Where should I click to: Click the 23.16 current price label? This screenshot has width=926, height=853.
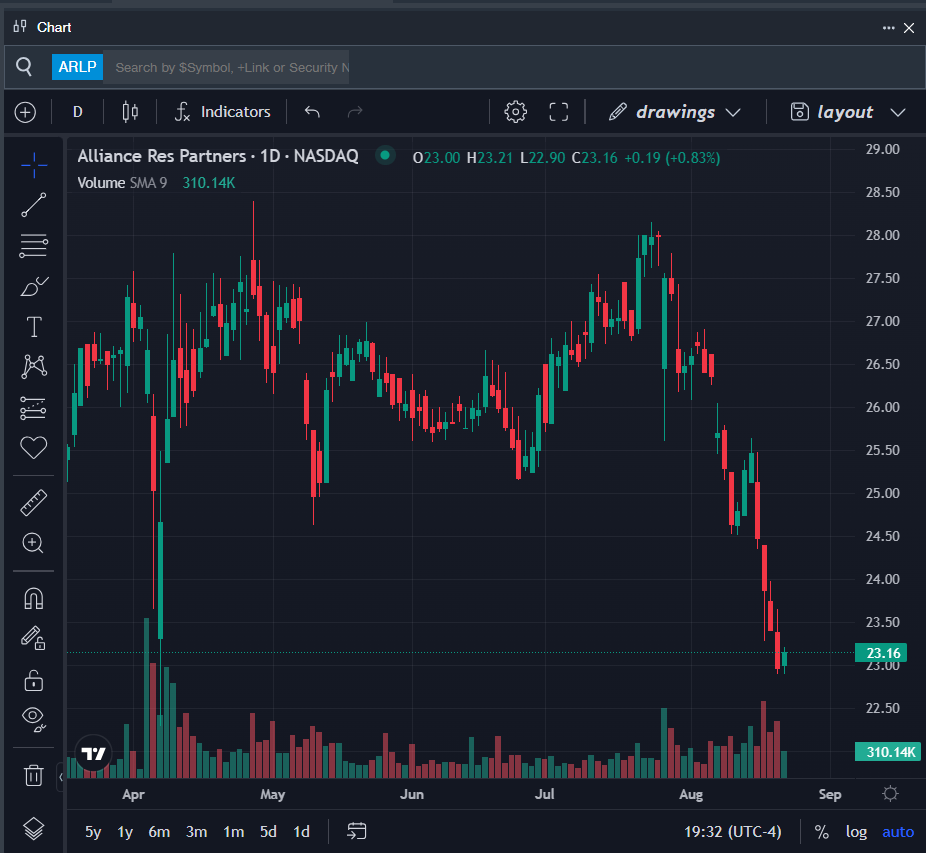[x=882, y=653]
